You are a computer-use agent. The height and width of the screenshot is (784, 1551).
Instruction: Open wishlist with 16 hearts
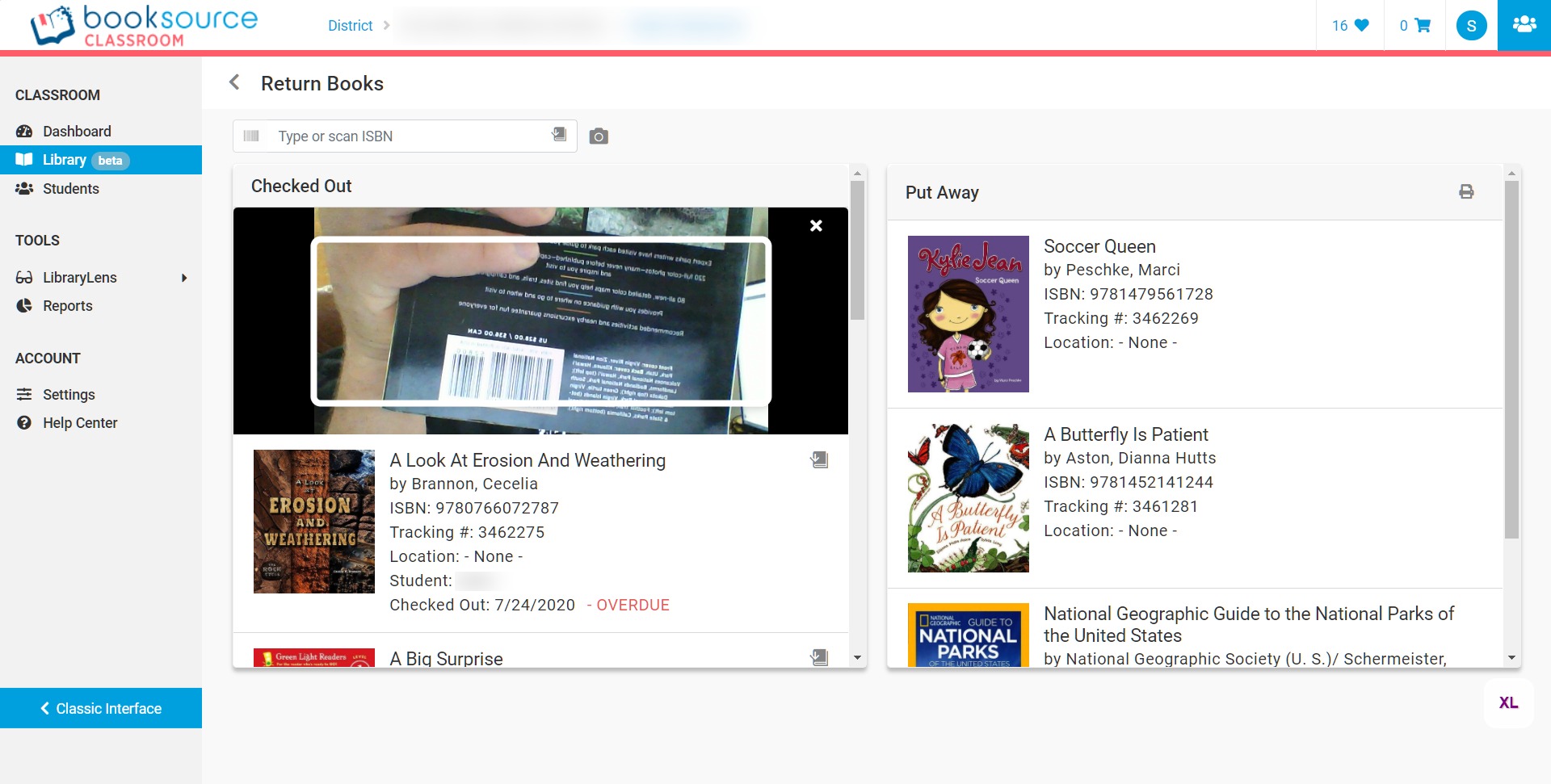coord(1350,25)
